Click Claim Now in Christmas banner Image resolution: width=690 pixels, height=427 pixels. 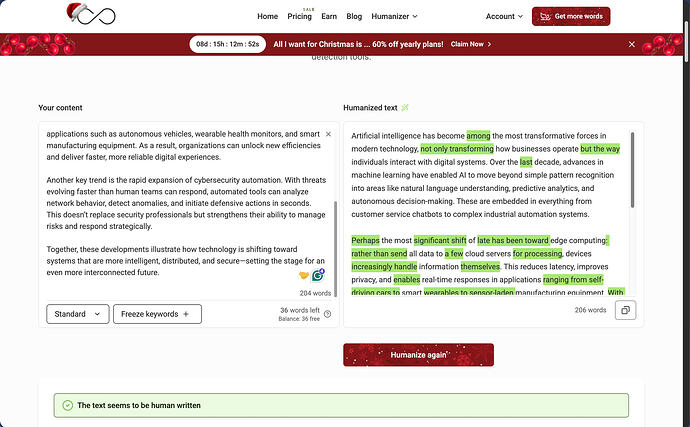[x=470, y=44]
